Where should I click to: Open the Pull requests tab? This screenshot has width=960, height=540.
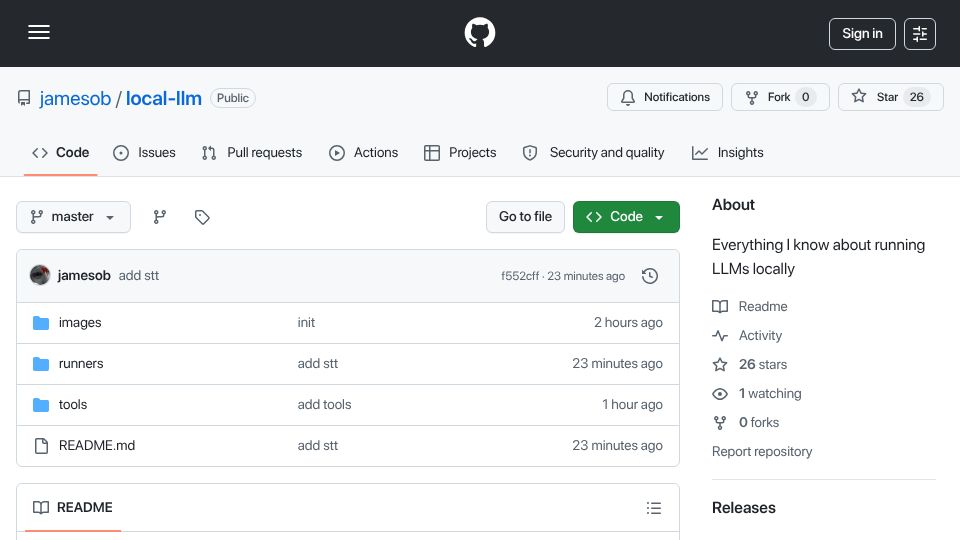pos(252,152)
